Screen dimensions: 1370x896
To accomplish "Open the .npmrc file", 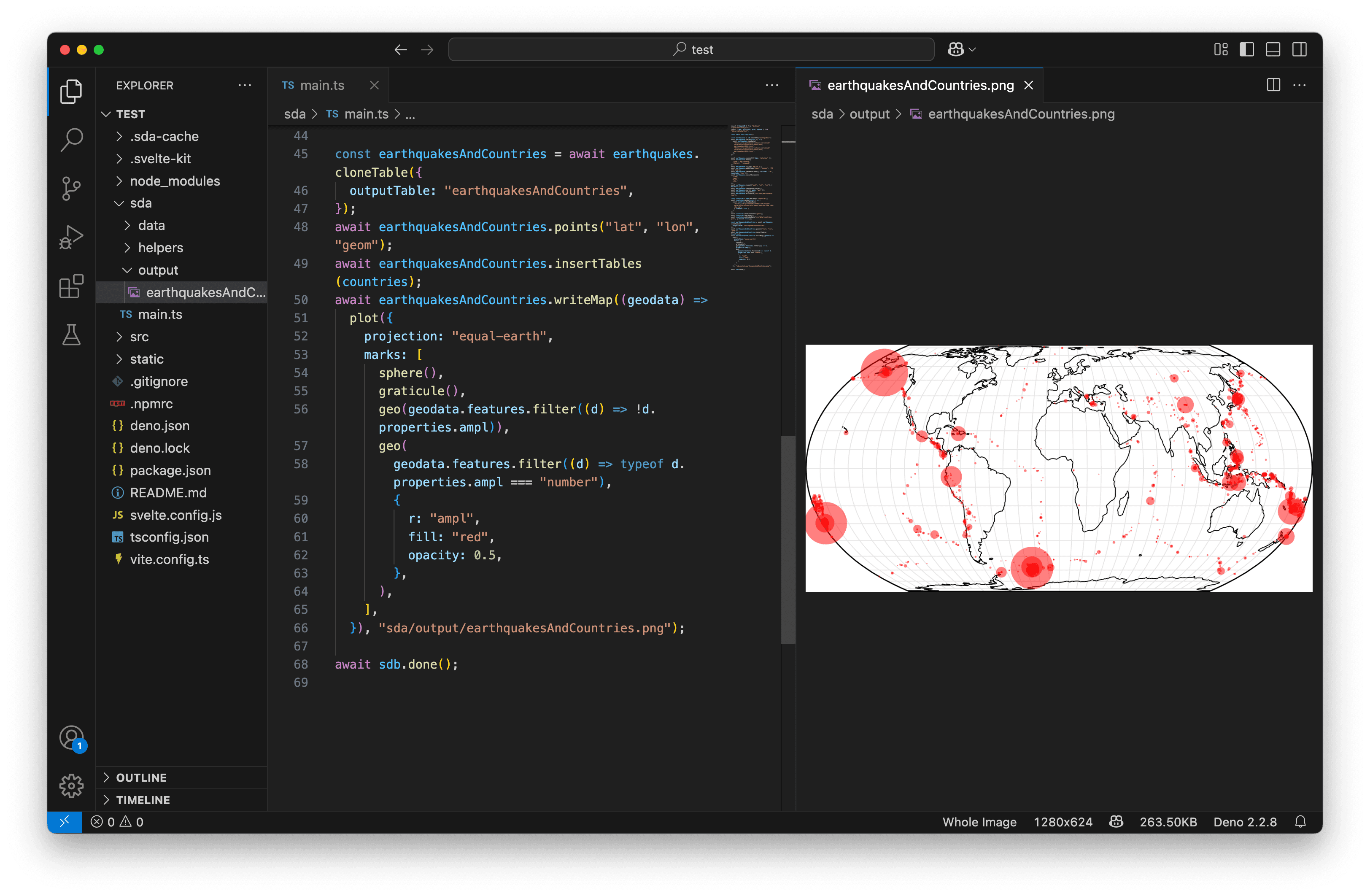I will point(181,404).
